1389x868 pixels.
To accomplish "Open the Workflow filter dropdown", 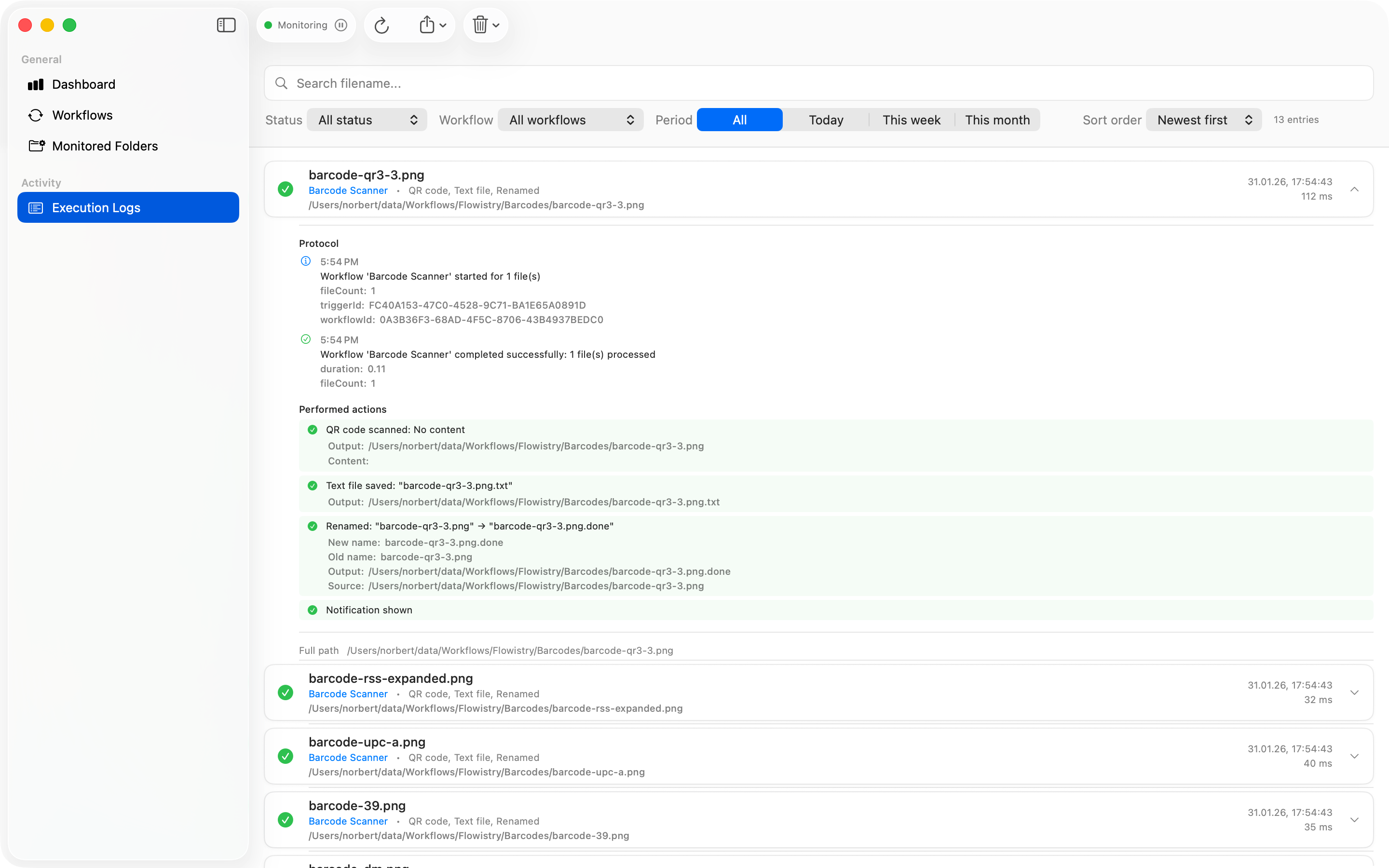I will 571,120.
